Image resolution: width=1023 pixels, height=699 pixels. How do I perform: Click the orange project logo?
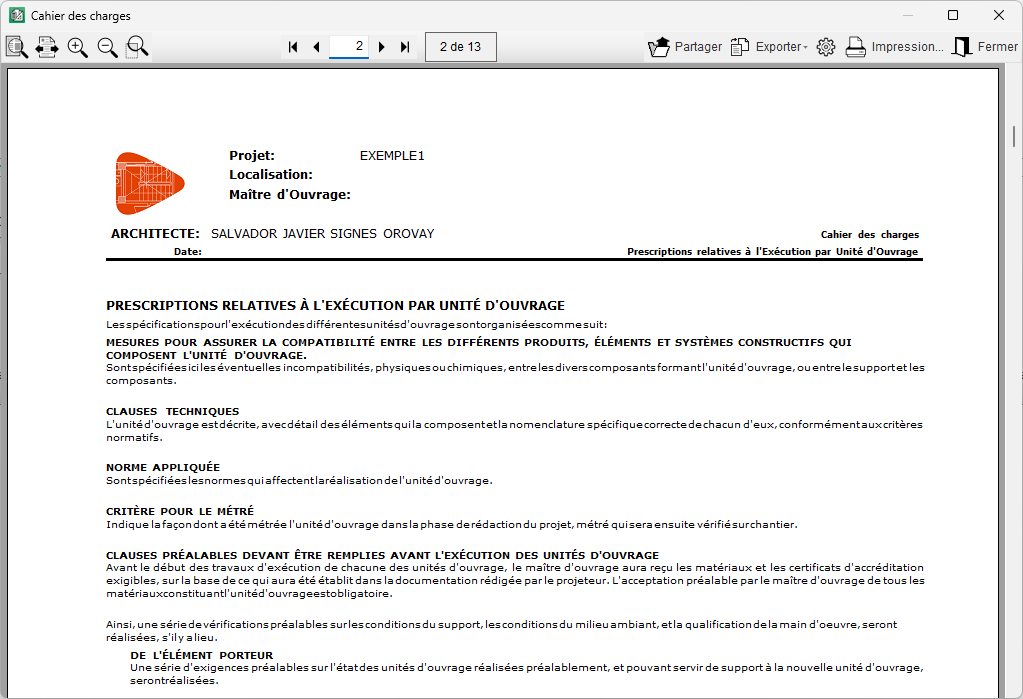(150, 183)
